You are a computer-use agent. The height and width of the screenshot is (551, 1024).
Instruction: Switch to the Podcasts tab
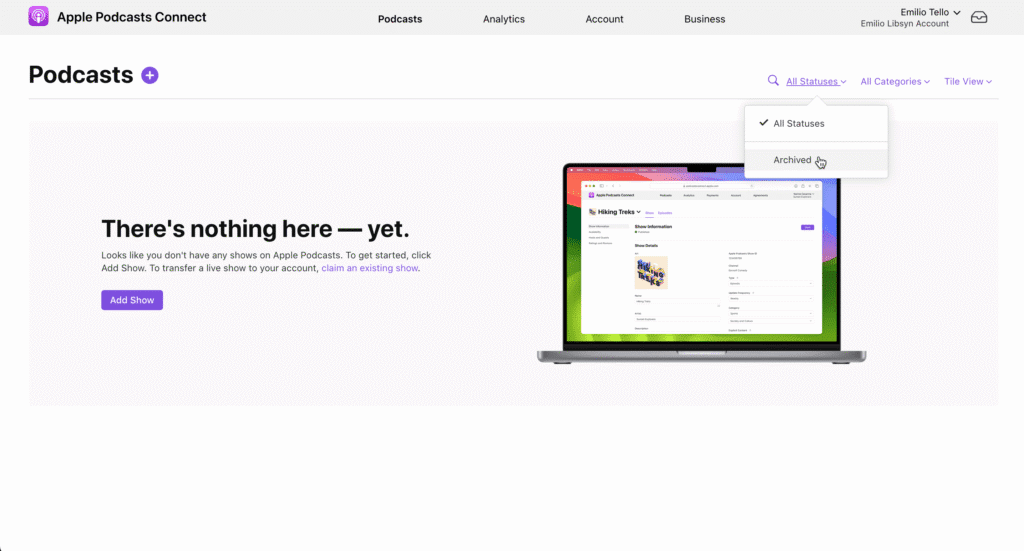point(400,19)
